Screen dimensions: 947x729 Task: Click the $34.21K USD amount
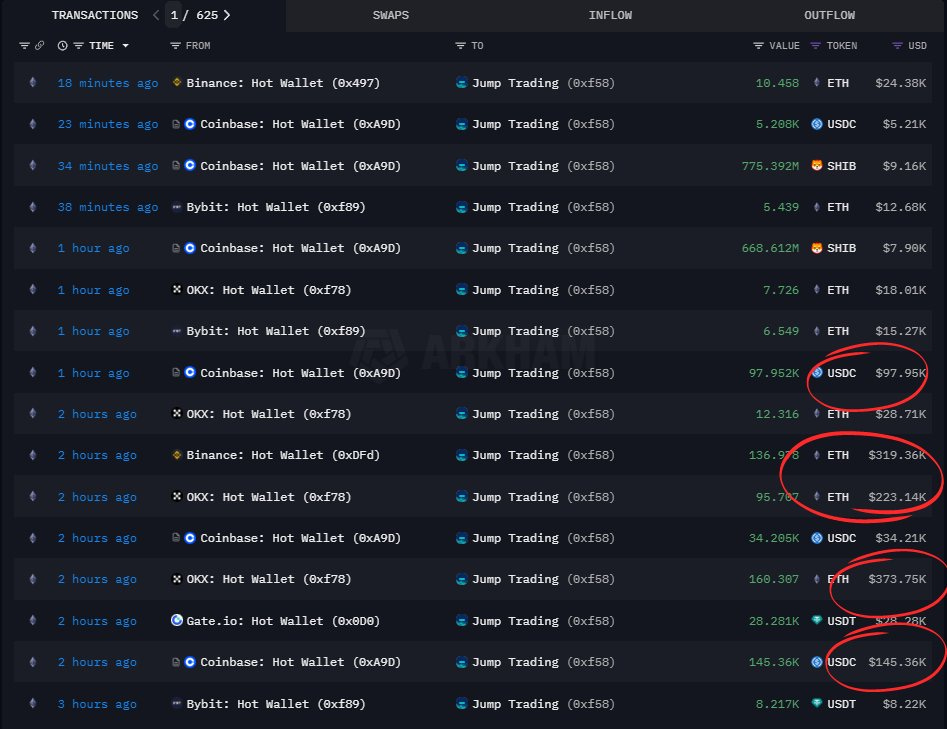point(900,538)
